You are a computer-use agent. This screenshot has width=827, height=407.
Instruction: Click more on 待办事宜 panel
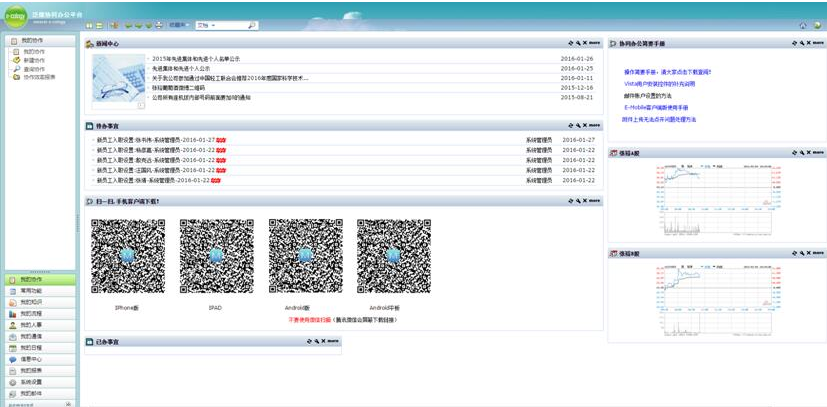coord(594,125)
